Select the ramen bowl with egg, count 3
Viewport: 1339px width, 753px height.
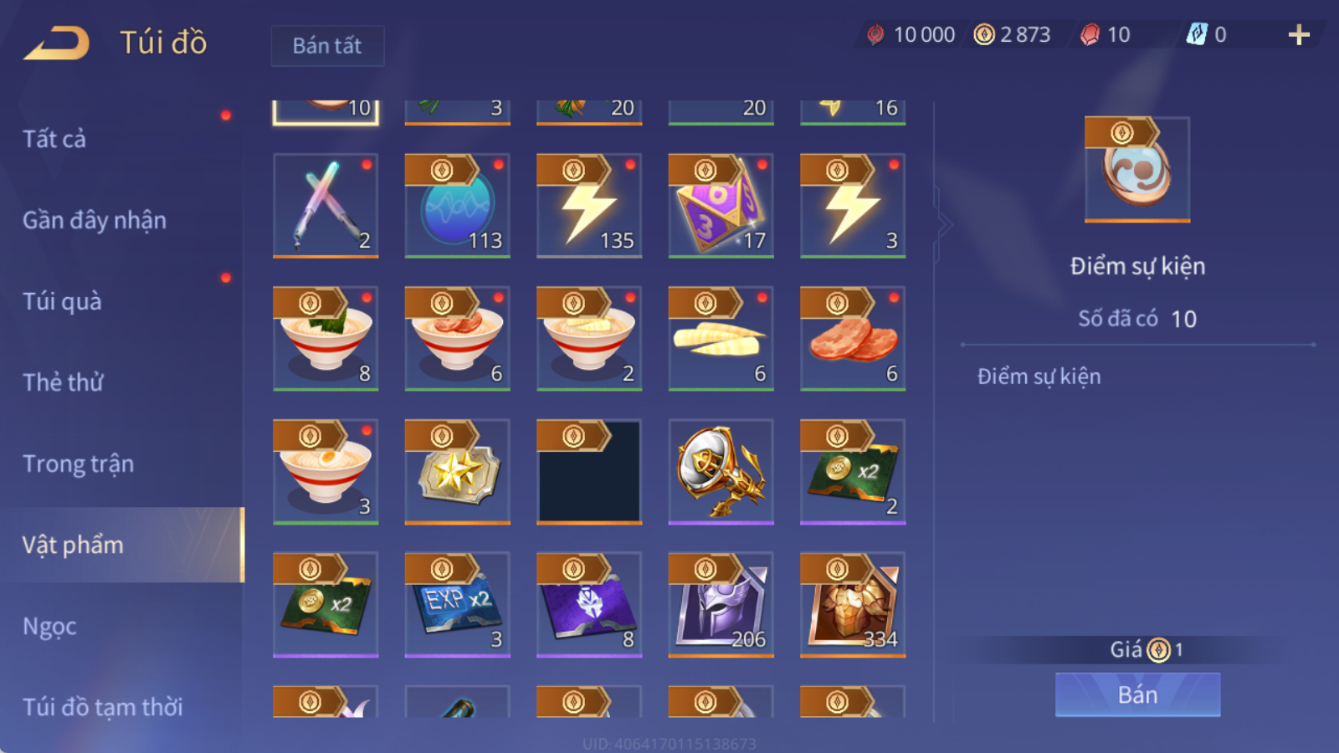click(x=326, y=472)
